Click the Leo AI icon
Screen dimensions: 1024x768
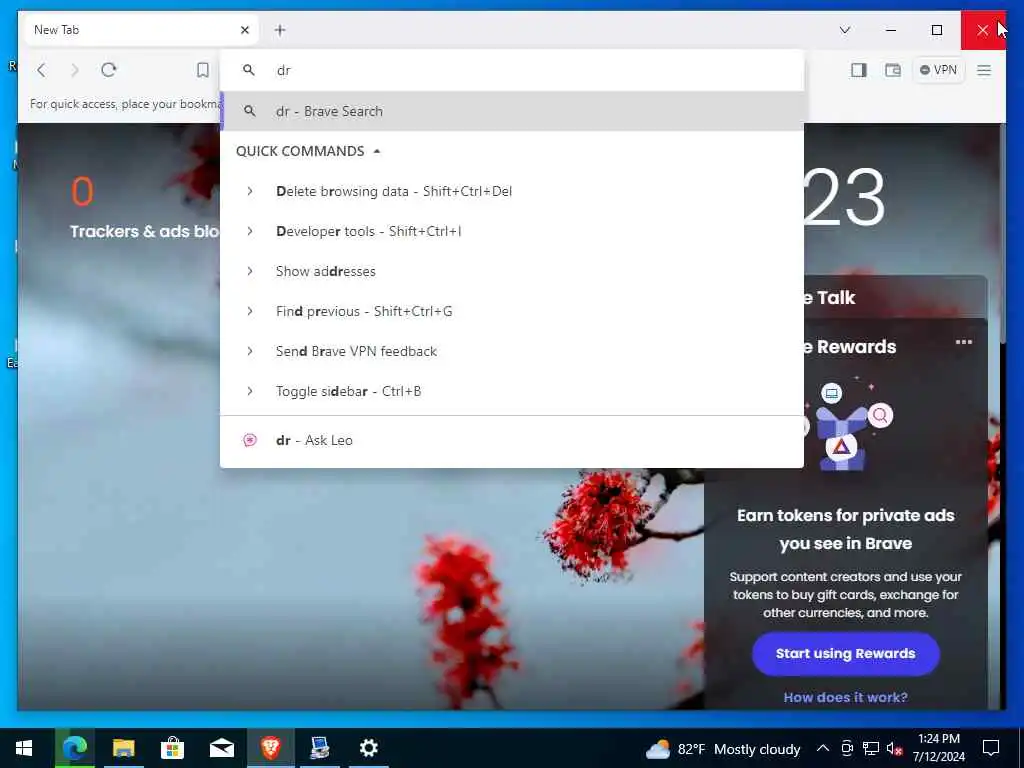point(249,440)
